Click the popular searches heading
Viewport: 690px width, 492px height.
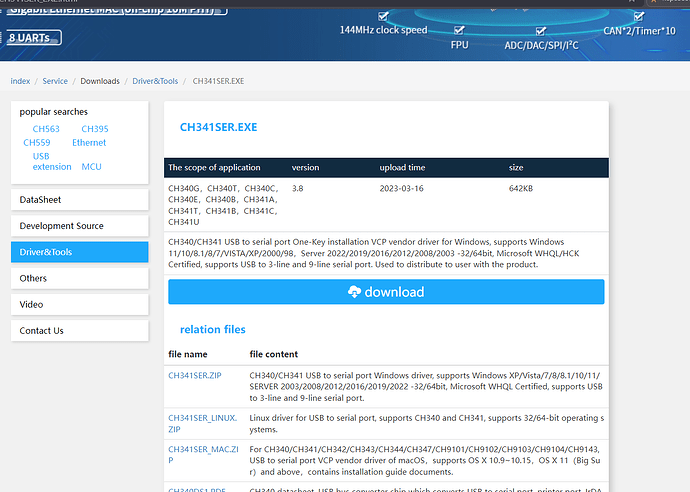point(54,112)
